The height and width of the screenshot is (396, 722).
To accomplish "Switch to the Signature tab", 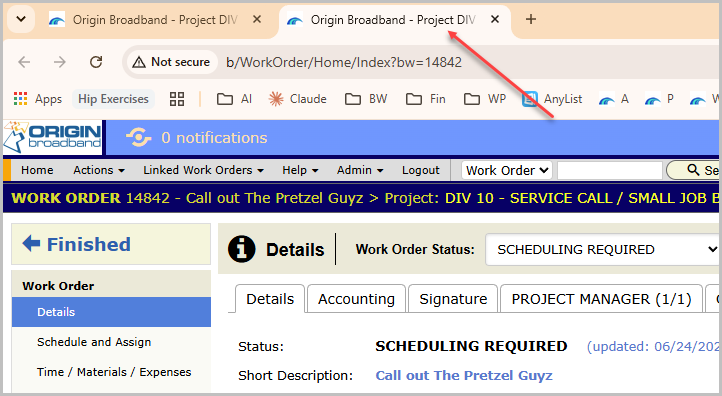I will pos(453,299).
